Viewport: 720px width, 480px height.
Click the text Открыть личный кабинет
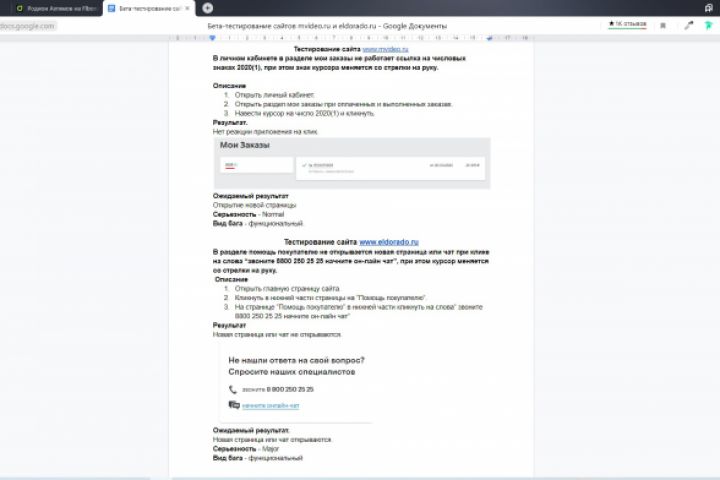pyautogui.click(x=275, y=95)
